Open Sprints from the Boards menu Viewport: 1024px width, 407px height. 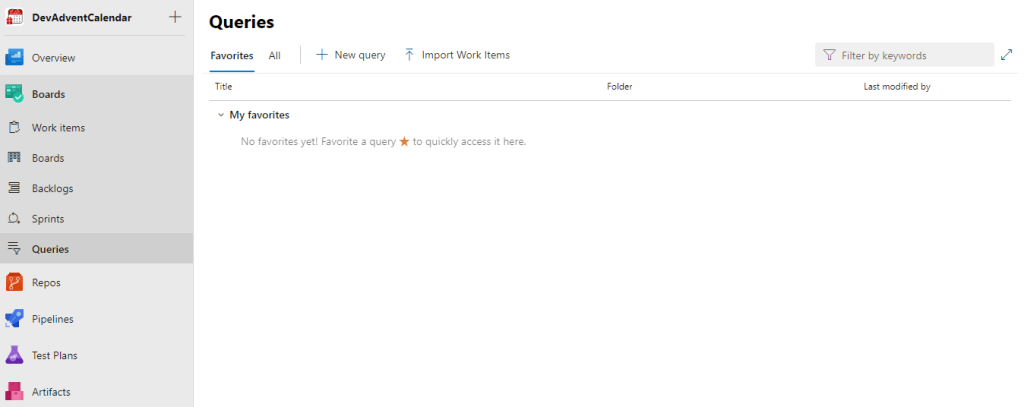[48, 218]
